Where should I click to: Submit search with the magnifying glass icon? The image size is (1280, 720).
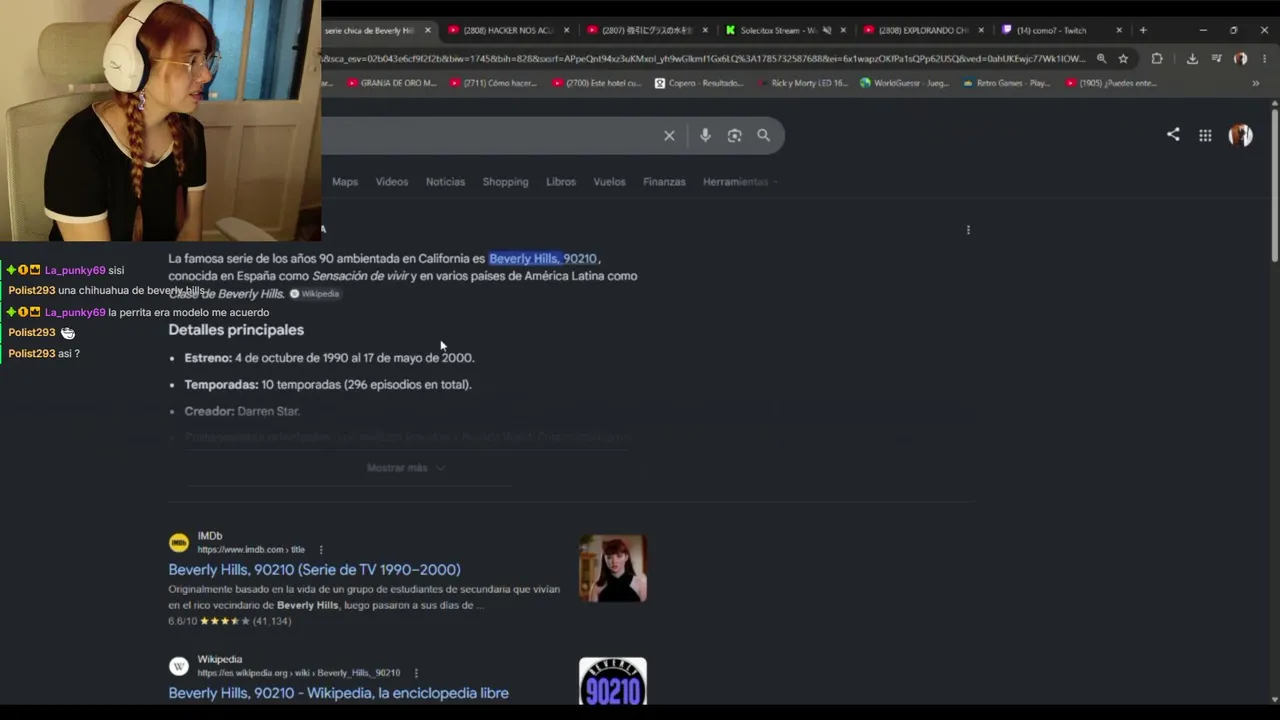764,136
